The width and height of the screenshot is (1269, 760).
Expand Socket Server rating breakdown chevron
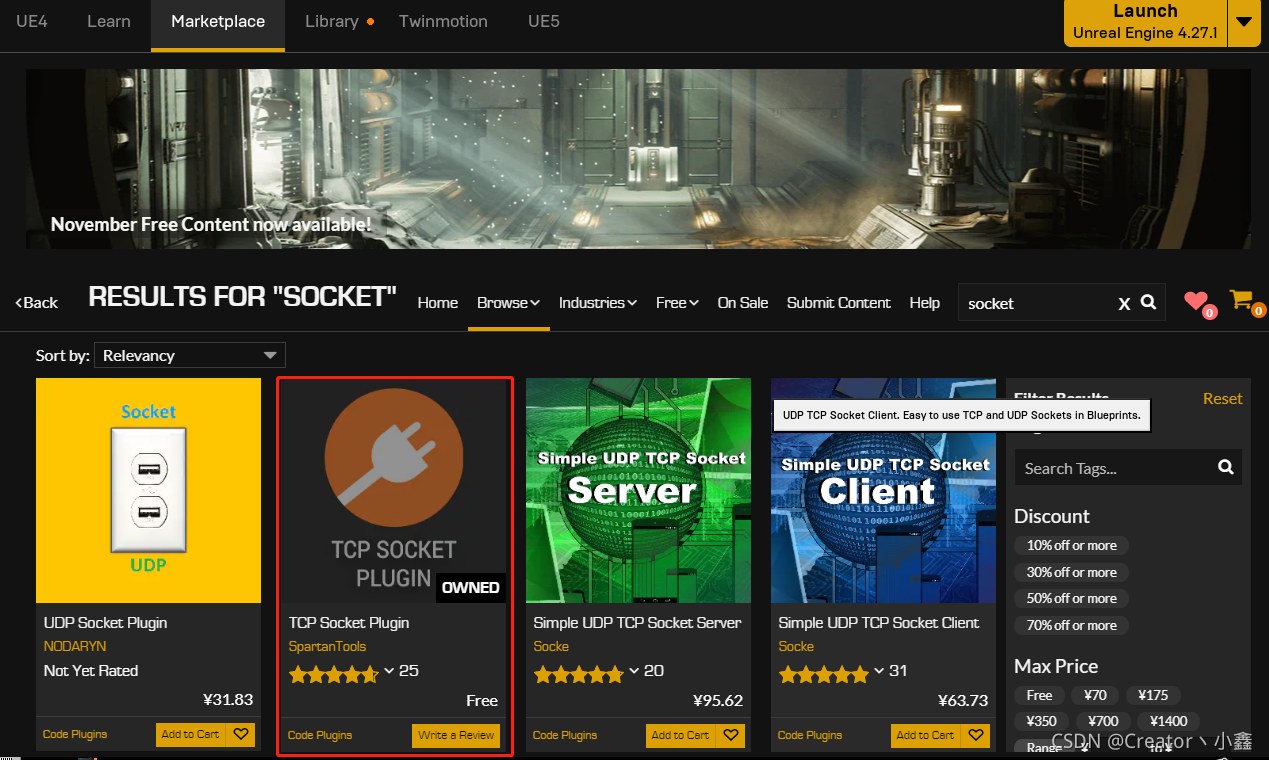[633, 671]
